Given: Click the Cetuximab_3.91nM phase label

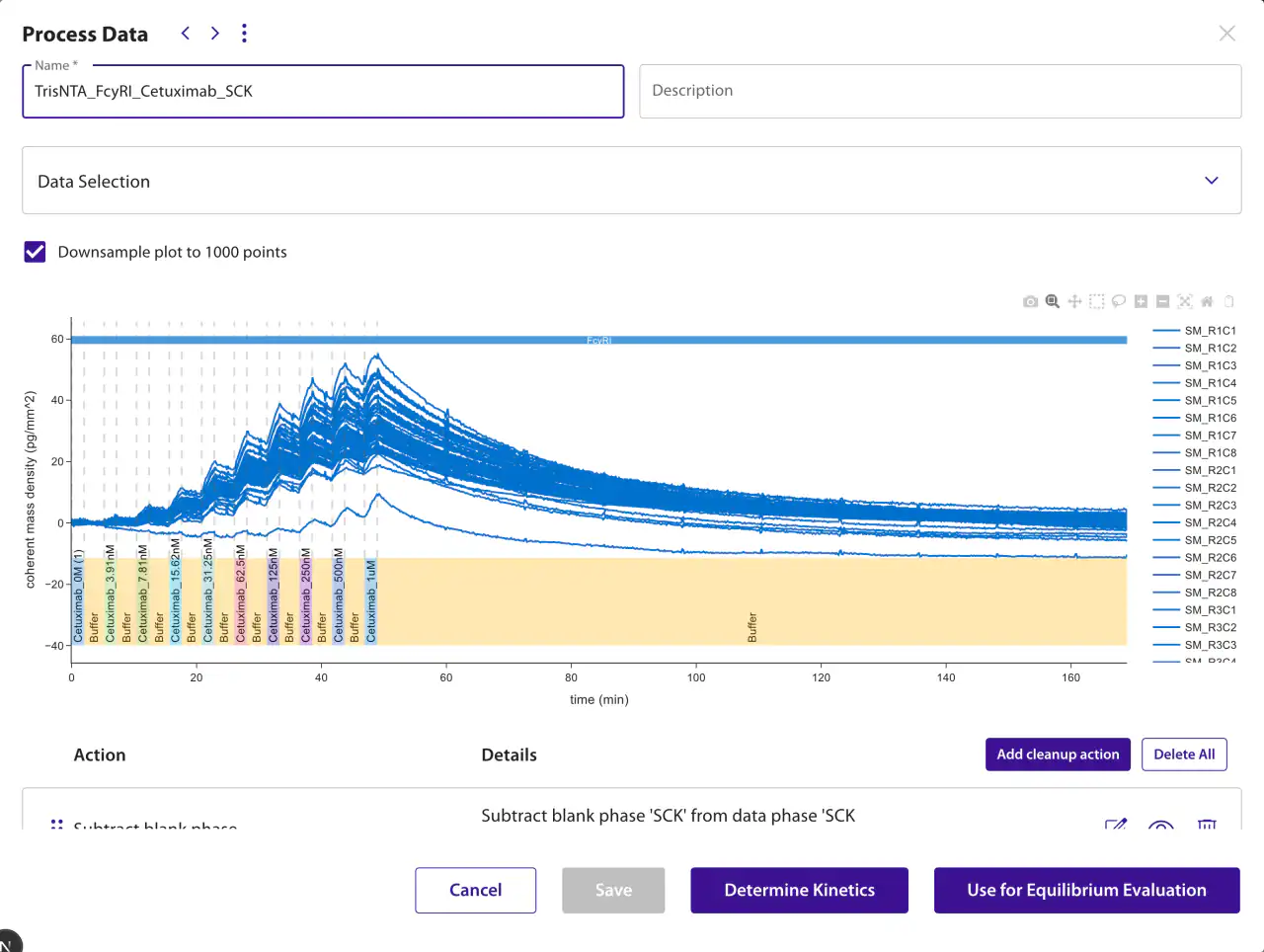Looking at the screenshot, I should click(x=111, y=595).
